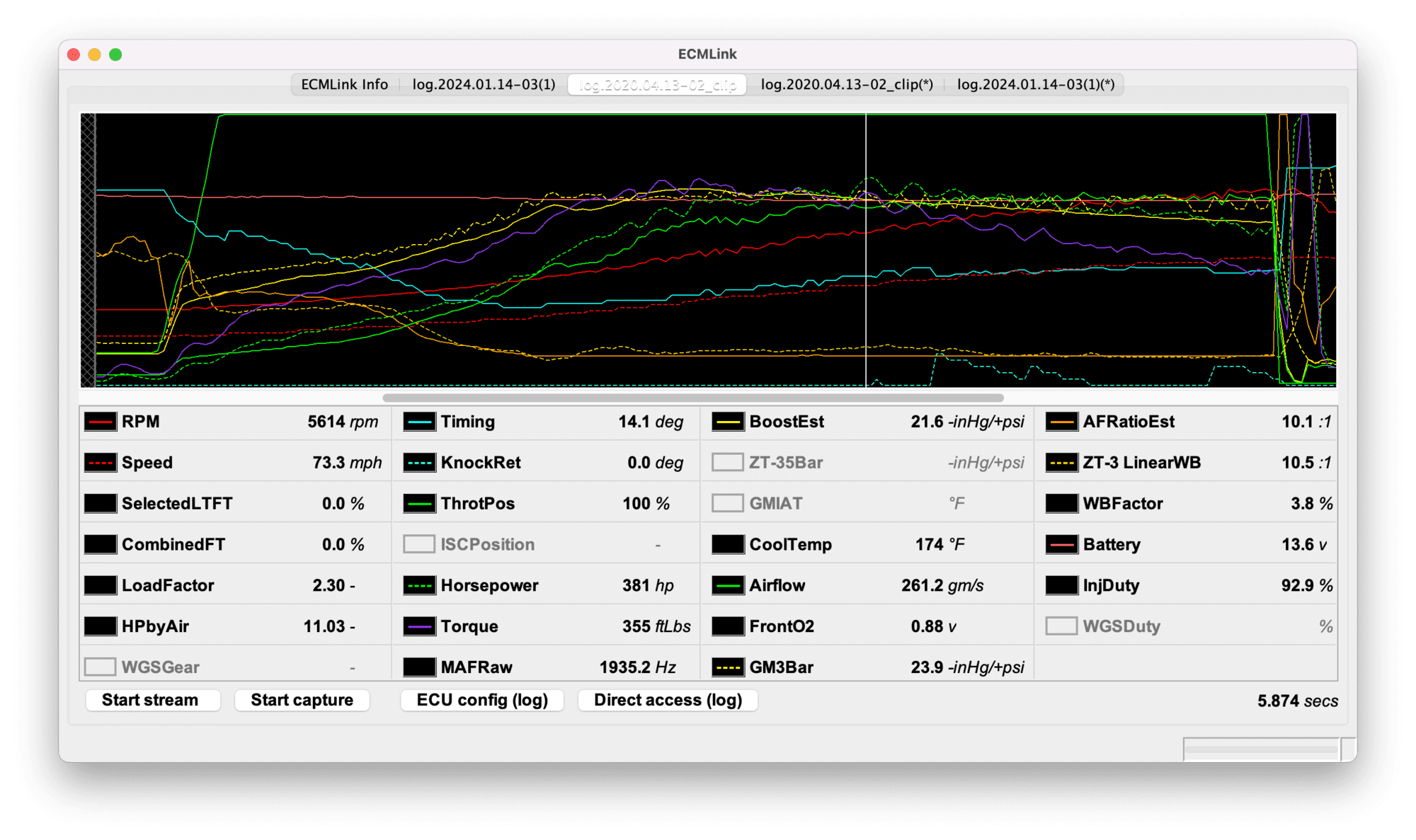This screenshot has height=840, width=1416.
Task: Click the CombinedFT color swatch
Action: 100,545
